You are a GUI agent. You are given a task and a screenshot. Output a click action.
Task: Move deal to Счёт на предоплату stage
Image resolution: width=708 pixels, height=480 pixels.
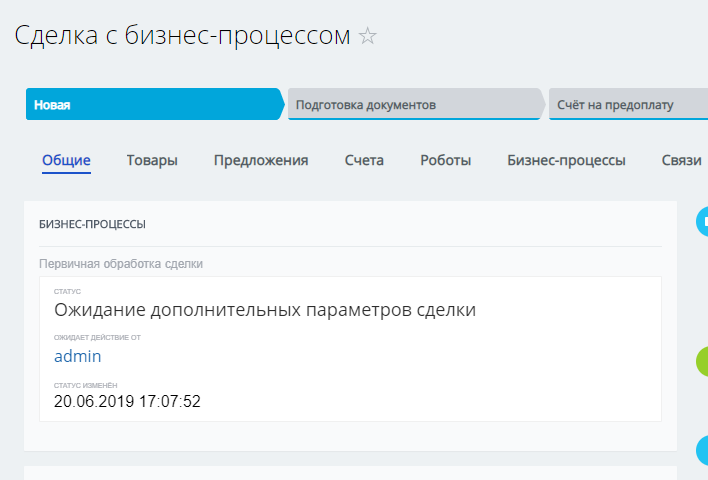pos(627,104)
